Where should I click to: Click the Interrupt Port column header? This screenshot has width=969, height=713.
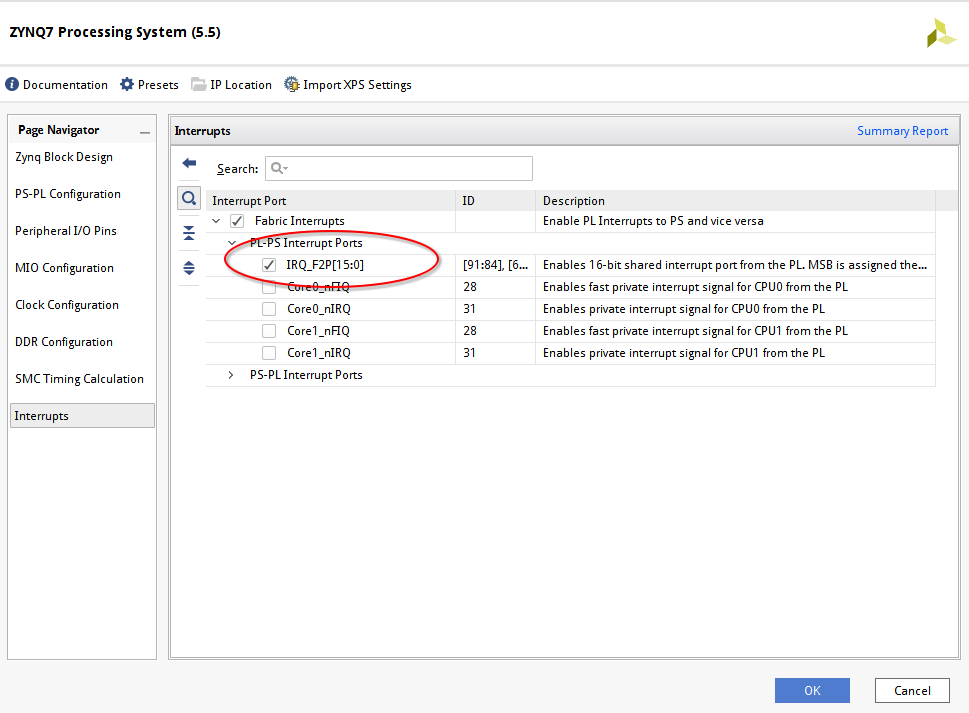(x=331, y=201)
